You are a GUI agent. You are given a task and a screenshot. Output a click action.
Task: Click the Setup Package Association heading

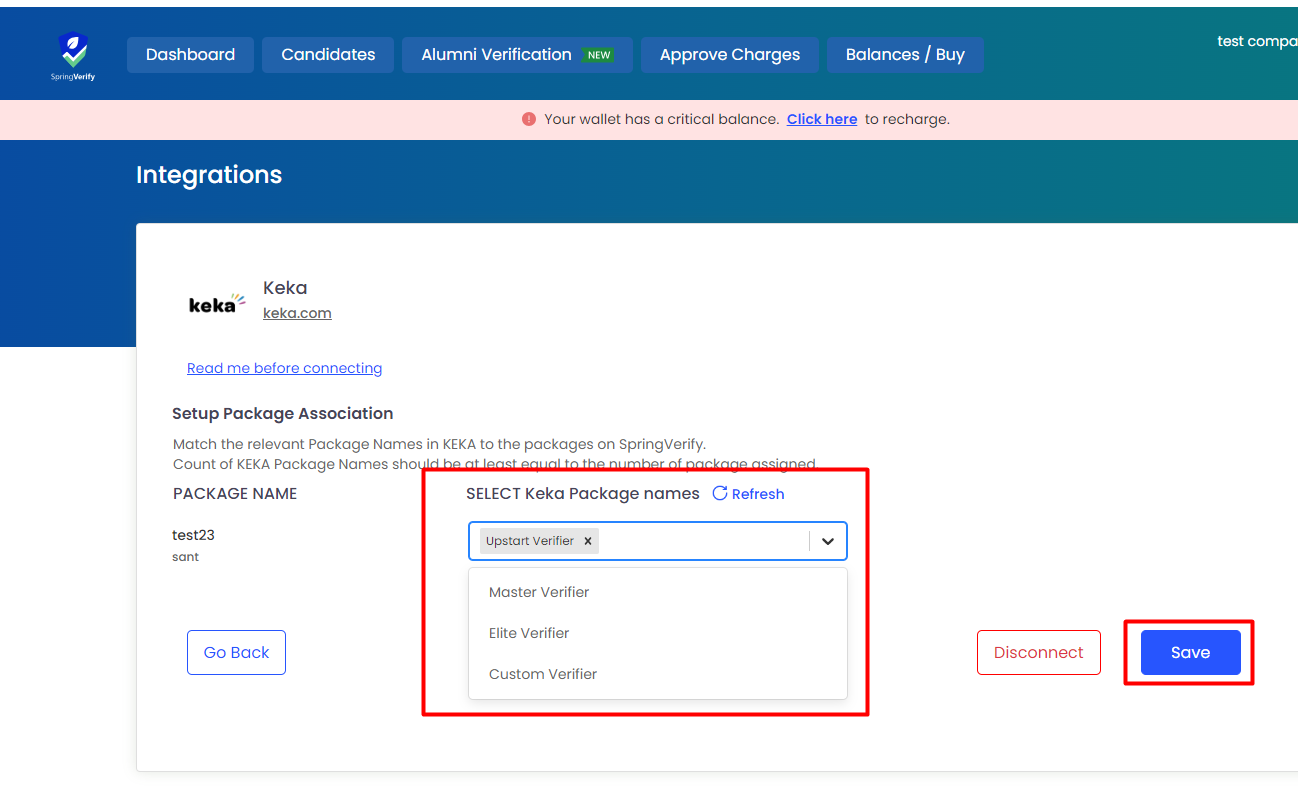pyautogui.click(x=282, y=413)
